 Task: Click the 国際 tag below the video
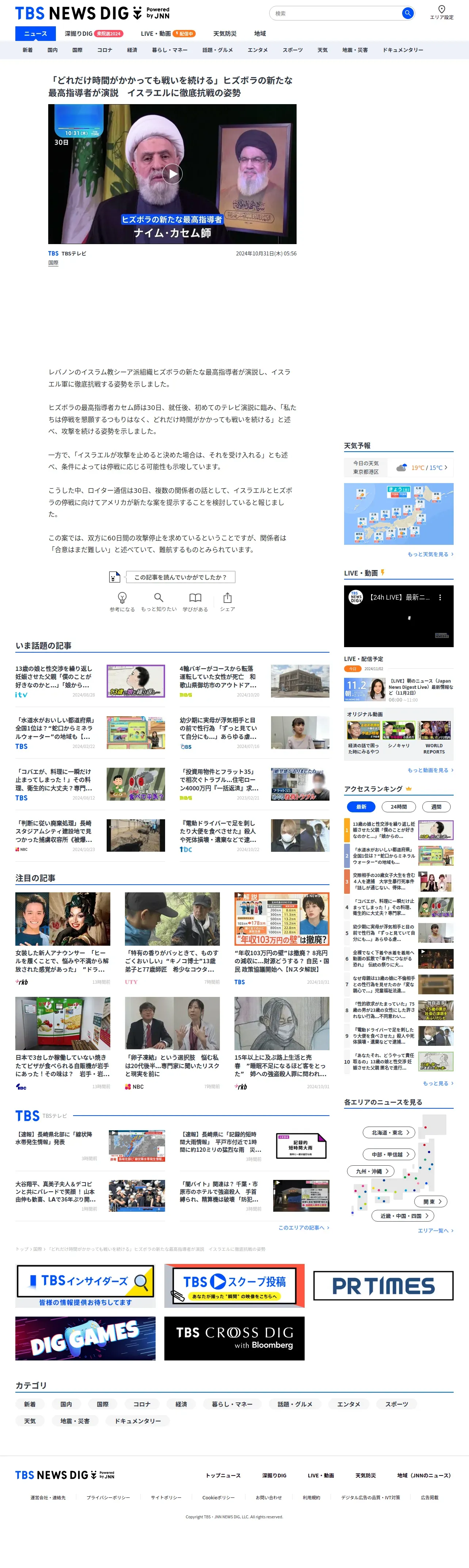(x=54, y=263)
